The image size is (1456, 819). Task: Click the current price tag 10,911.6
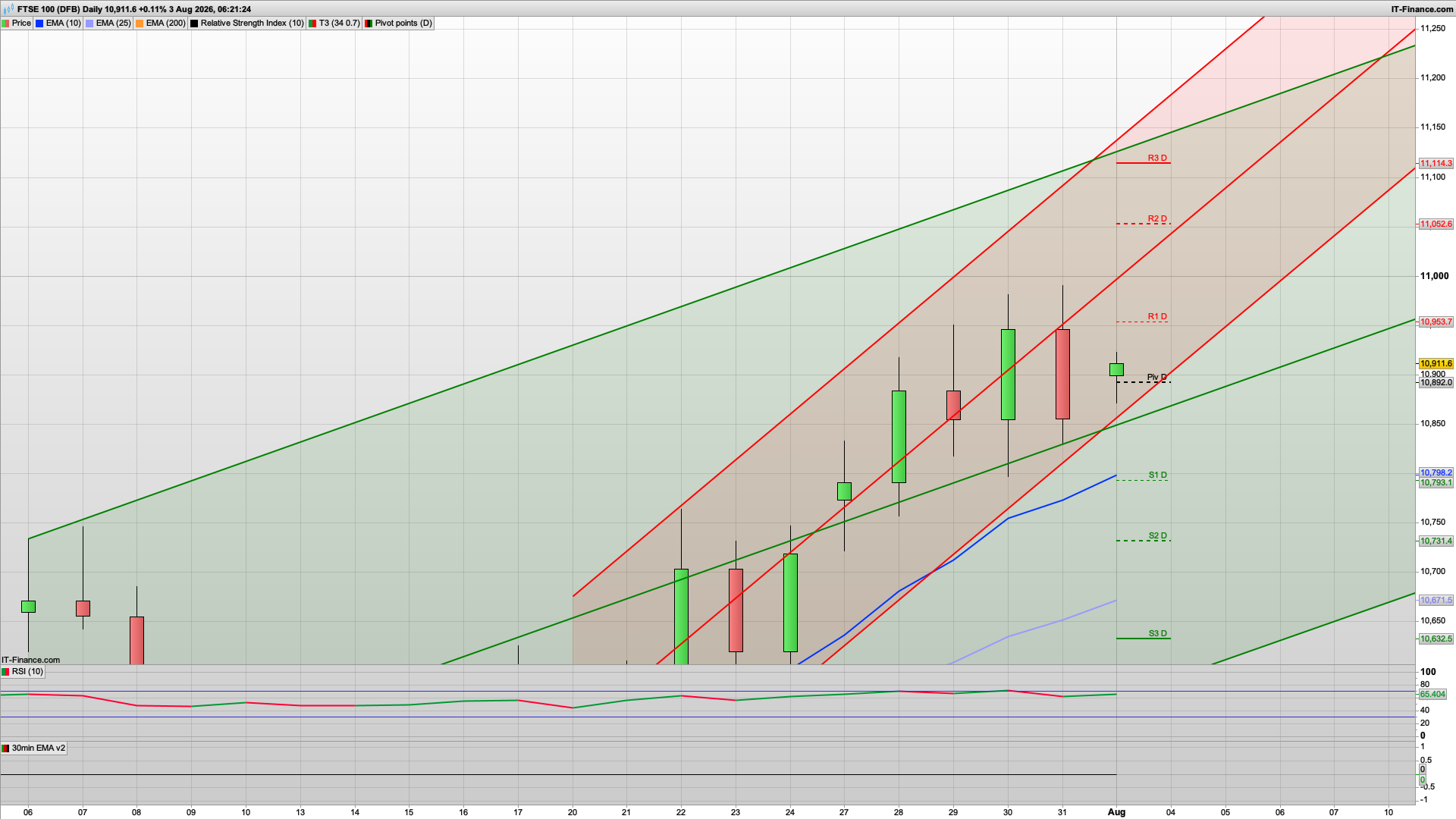point(1436,364)
